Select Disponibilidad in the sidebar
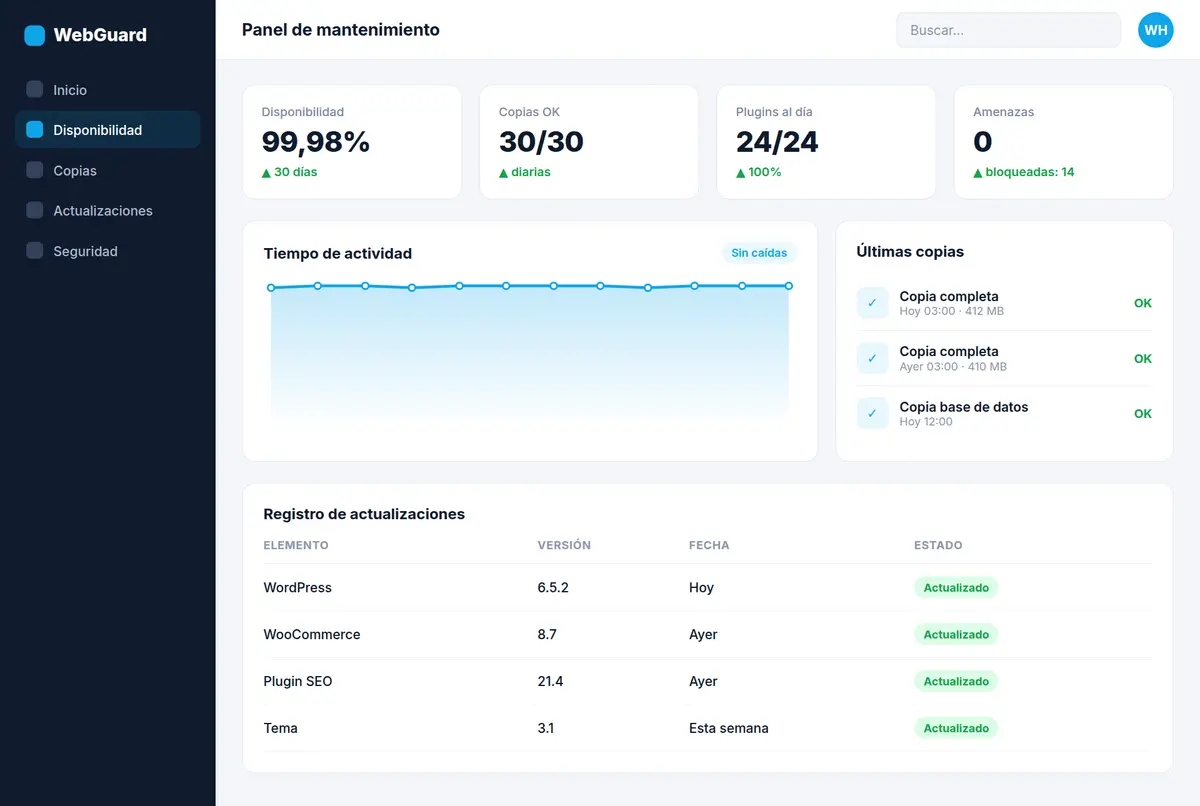1200x806 pixels. [x=108, y=130]
